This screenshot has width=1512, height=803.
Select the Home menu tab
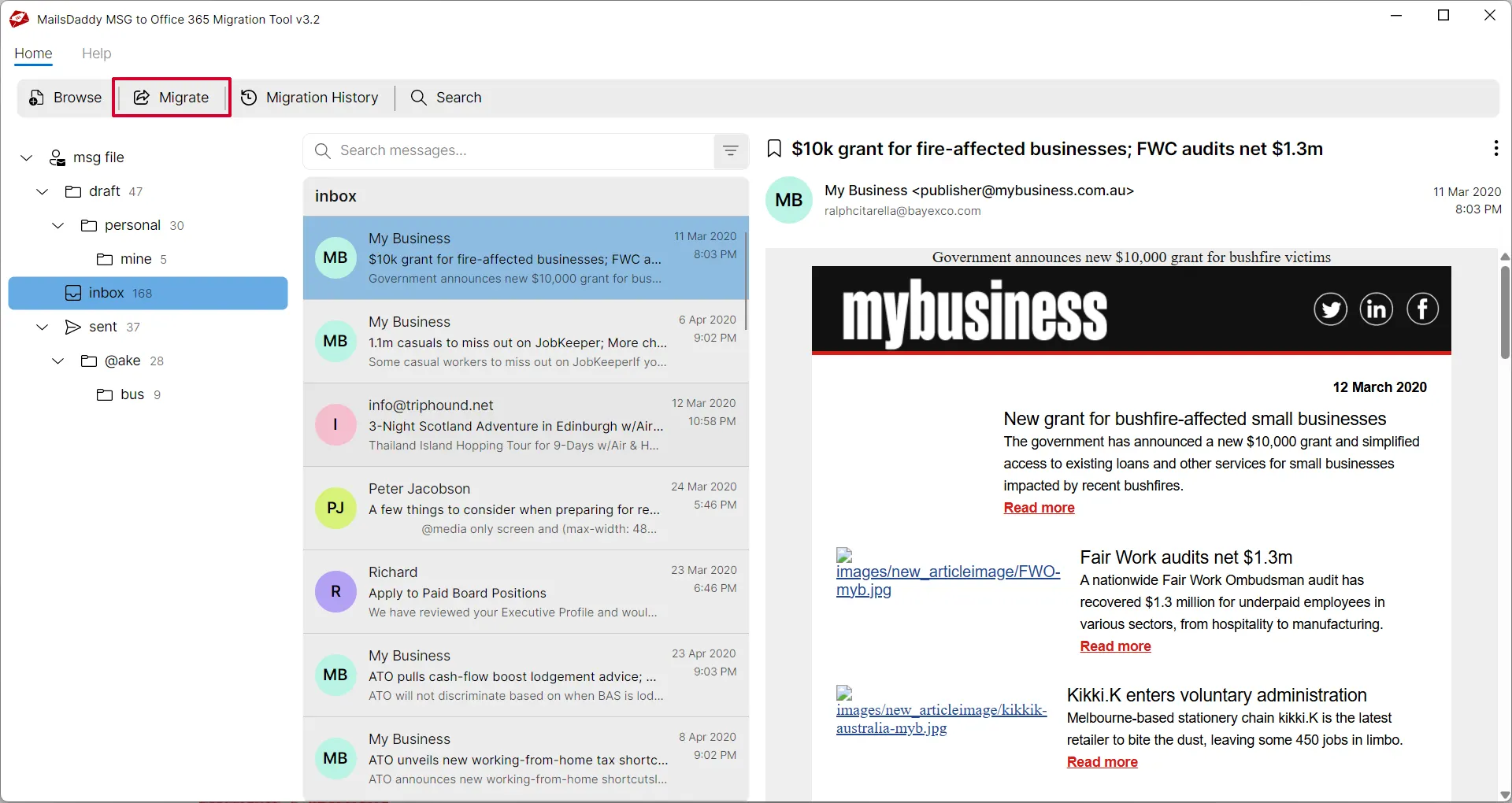click(33, 54)
